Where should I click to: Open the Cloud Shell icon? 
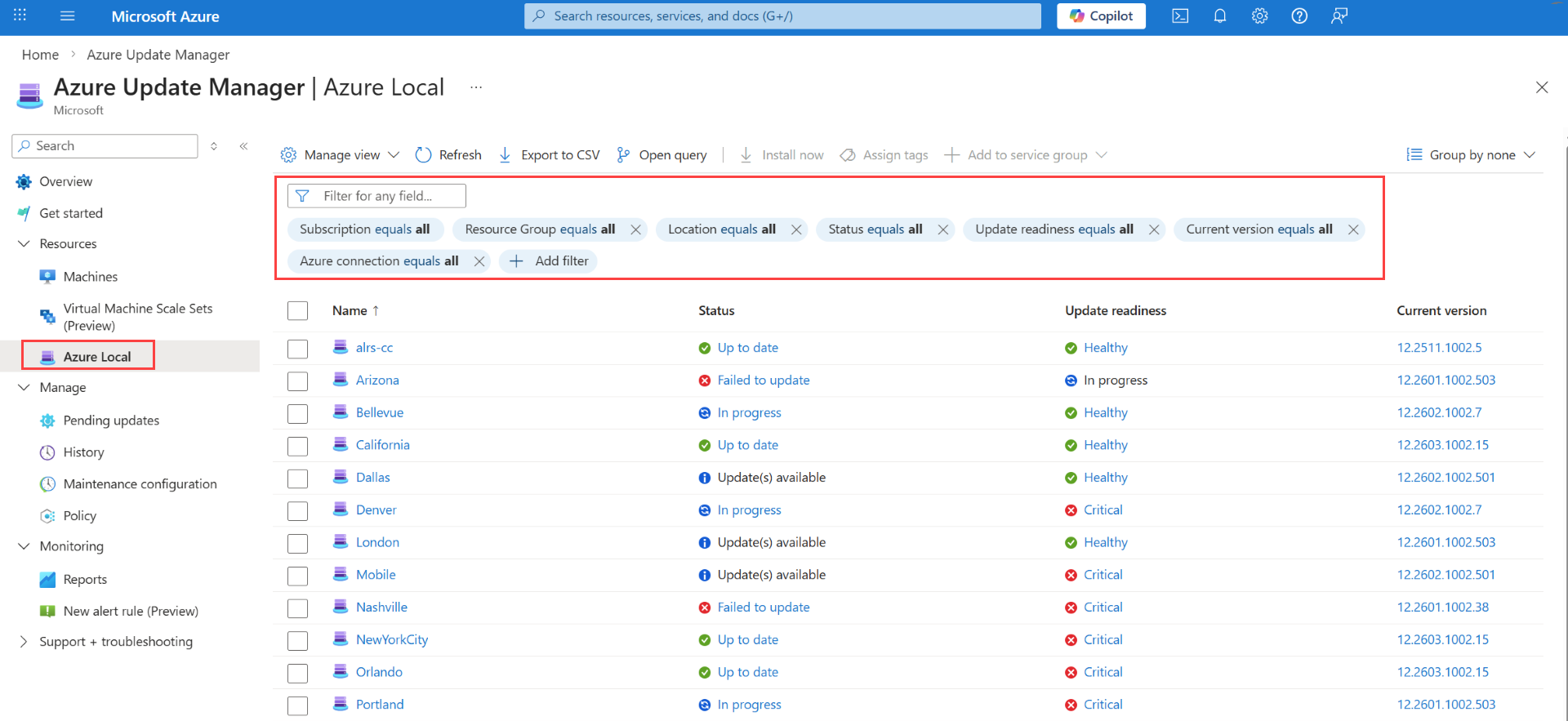click(1180, 16)
